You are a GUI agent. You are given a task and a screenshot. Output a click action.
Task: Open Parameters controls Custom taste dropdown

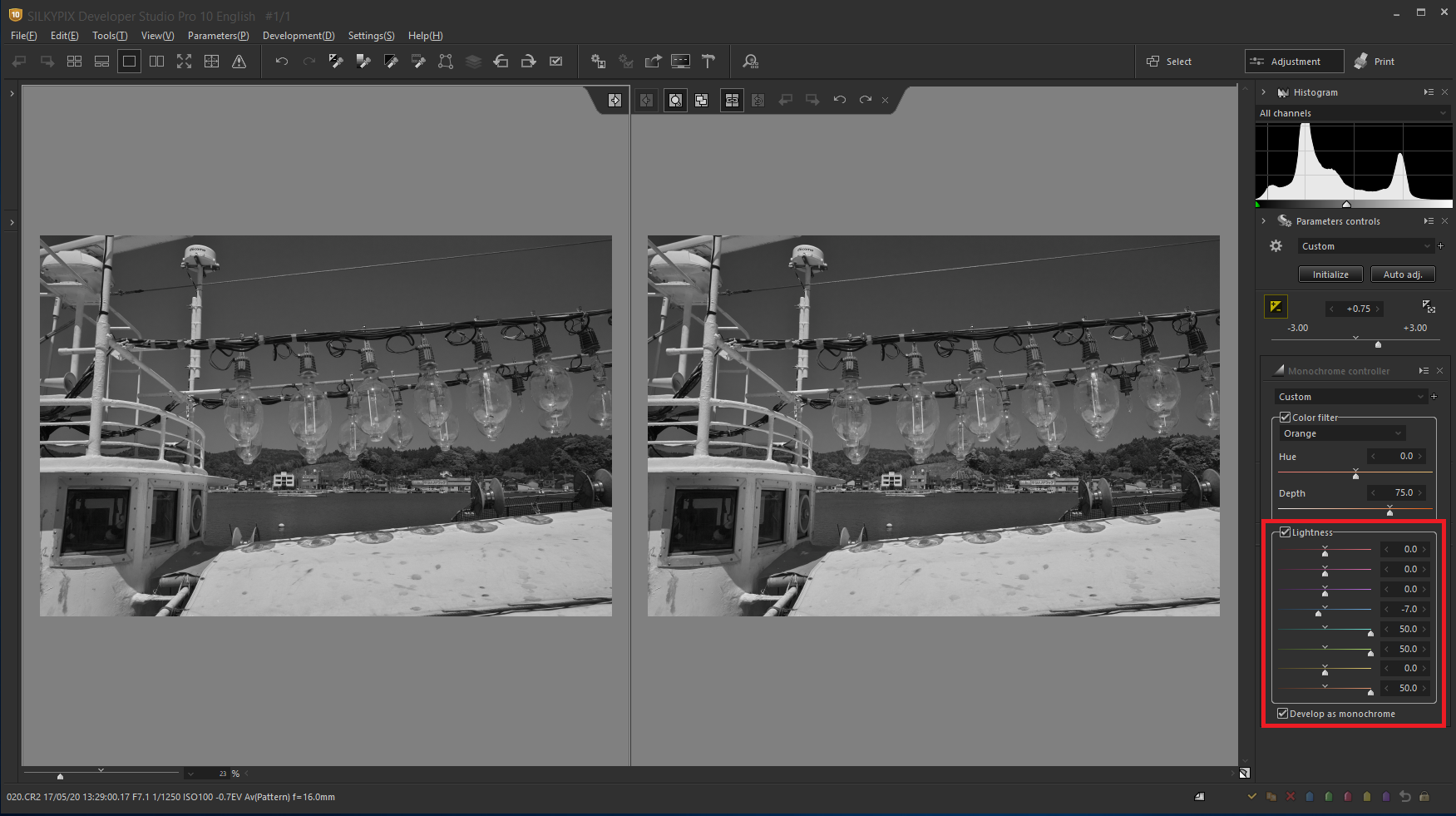(1365, 246)
